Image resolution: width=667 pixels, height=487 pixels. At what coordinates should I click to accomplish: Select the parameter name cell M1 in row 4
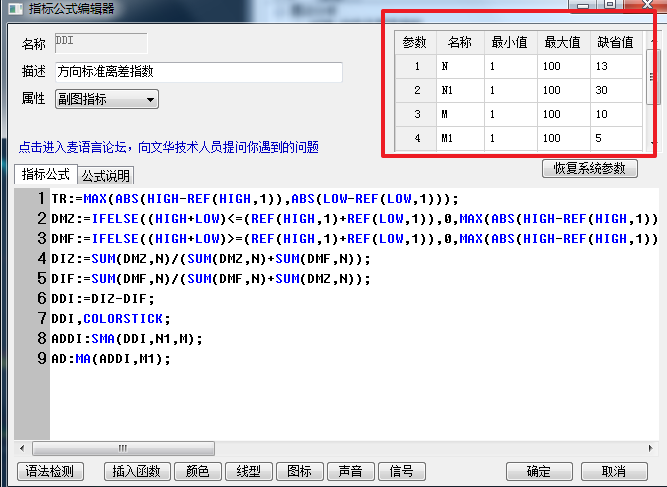460,138
